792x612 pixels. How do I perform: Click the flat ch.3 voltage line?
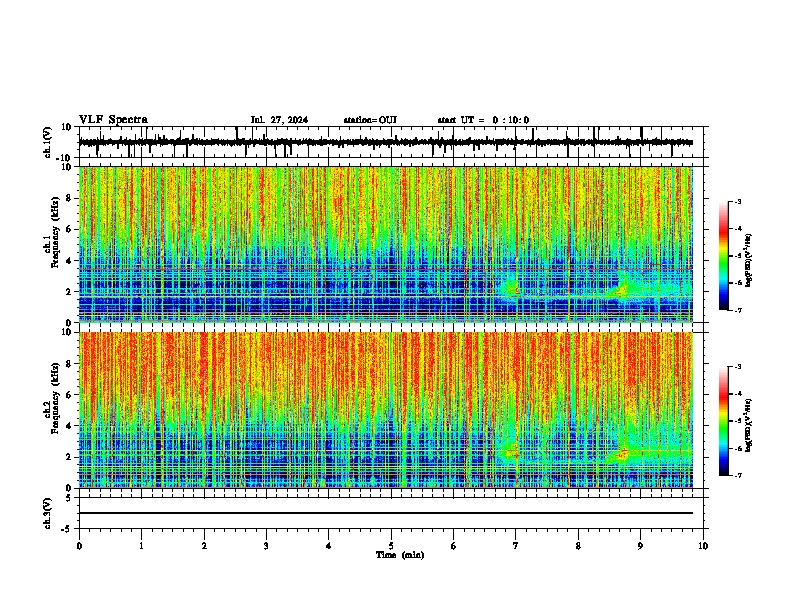click(385, 513)
